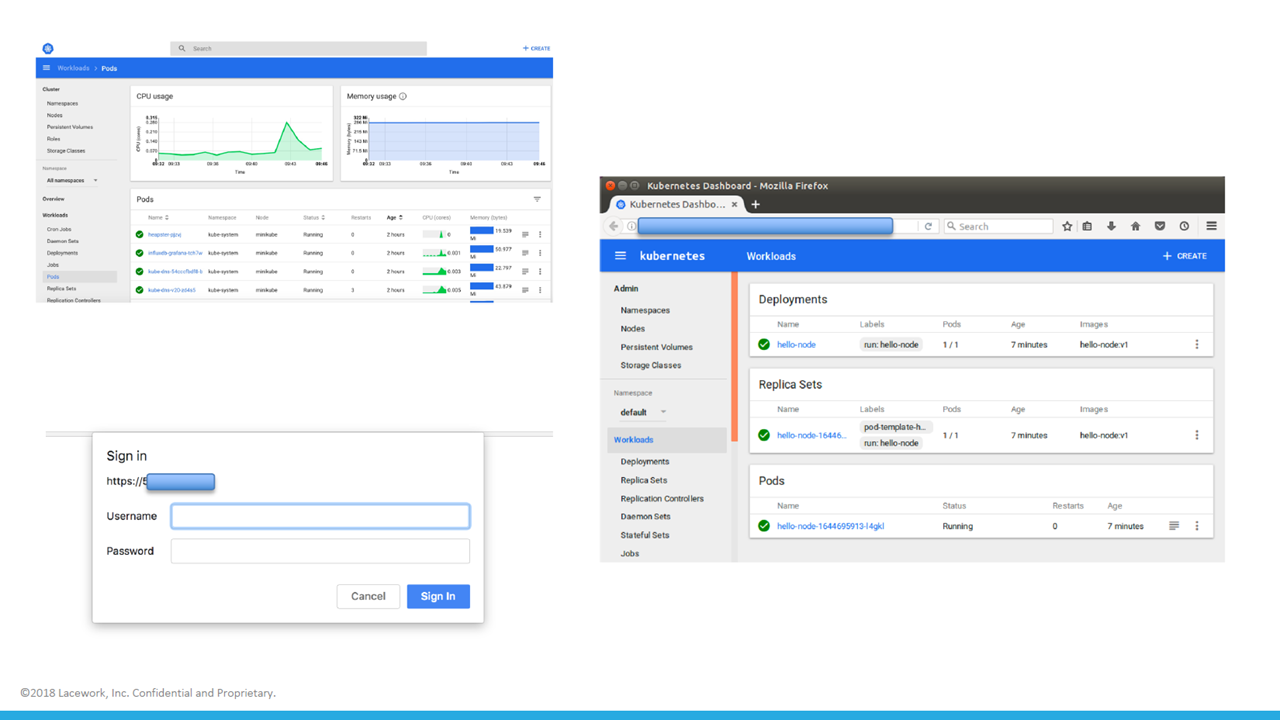The height and width of the screenshot is (720, 1280).
Task: Click the Firefox Pocket icon
Action: pos(1160,226)
